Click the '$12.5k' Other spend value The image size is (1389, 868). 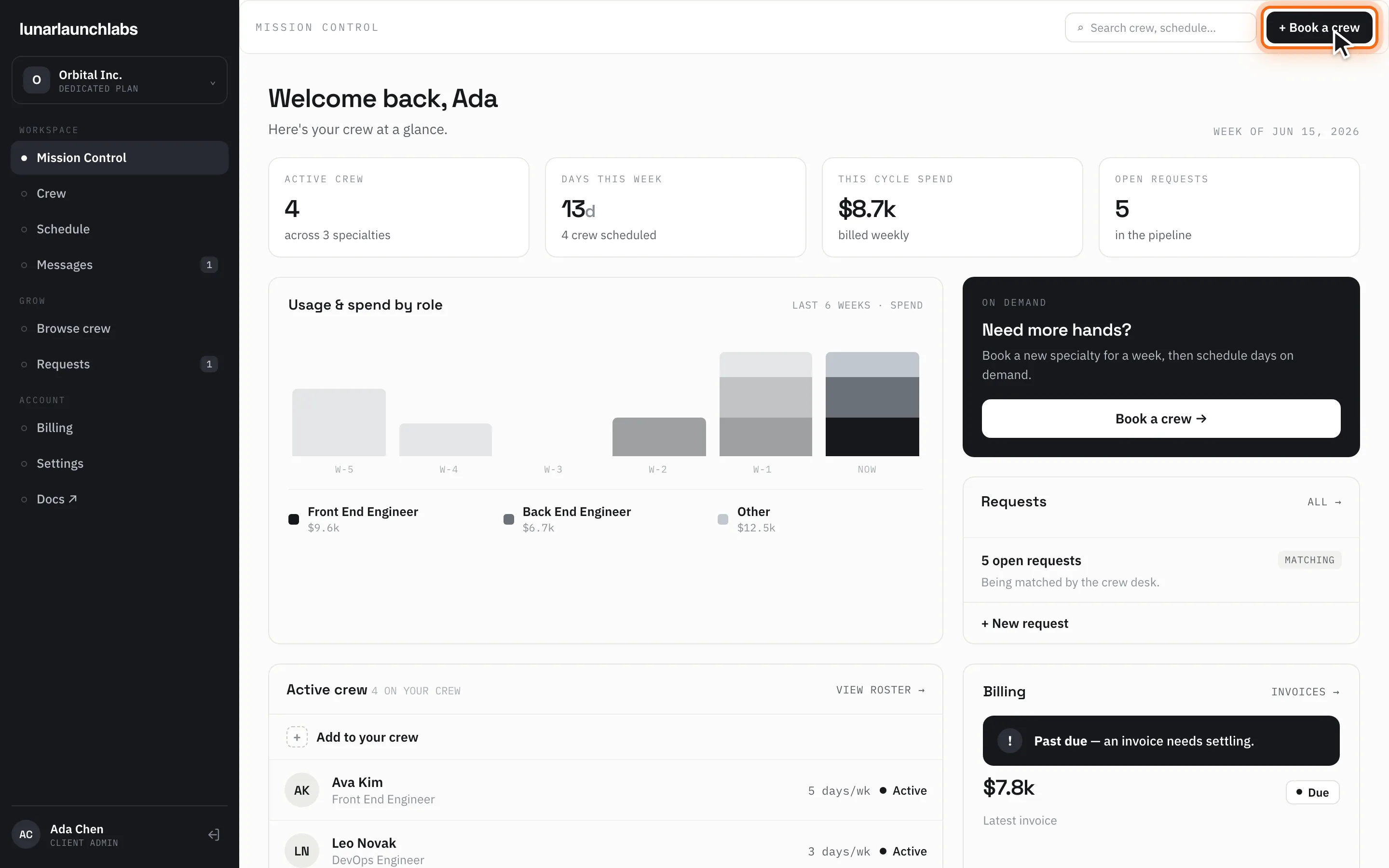click(756, 528)
